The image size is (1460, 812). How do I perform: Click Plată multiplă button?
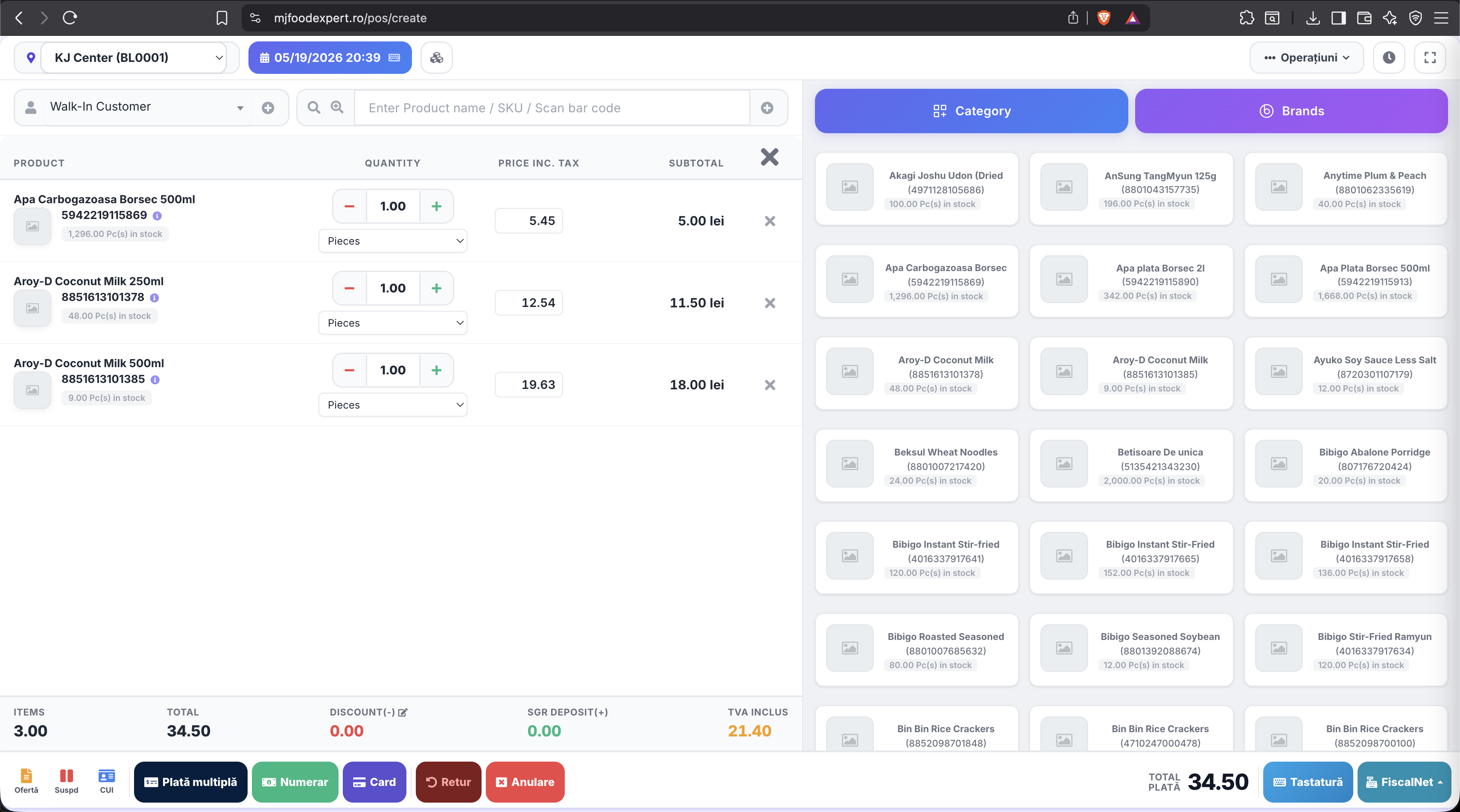coord(190,782)
